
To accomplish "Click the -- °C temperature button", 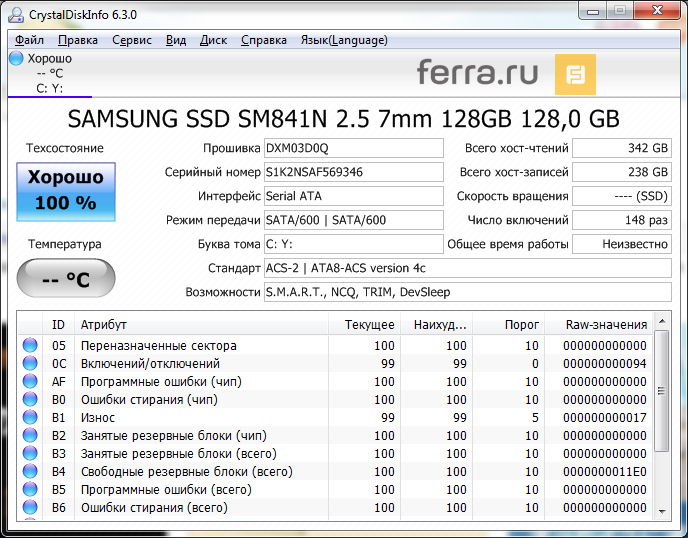I will (66, 279).
